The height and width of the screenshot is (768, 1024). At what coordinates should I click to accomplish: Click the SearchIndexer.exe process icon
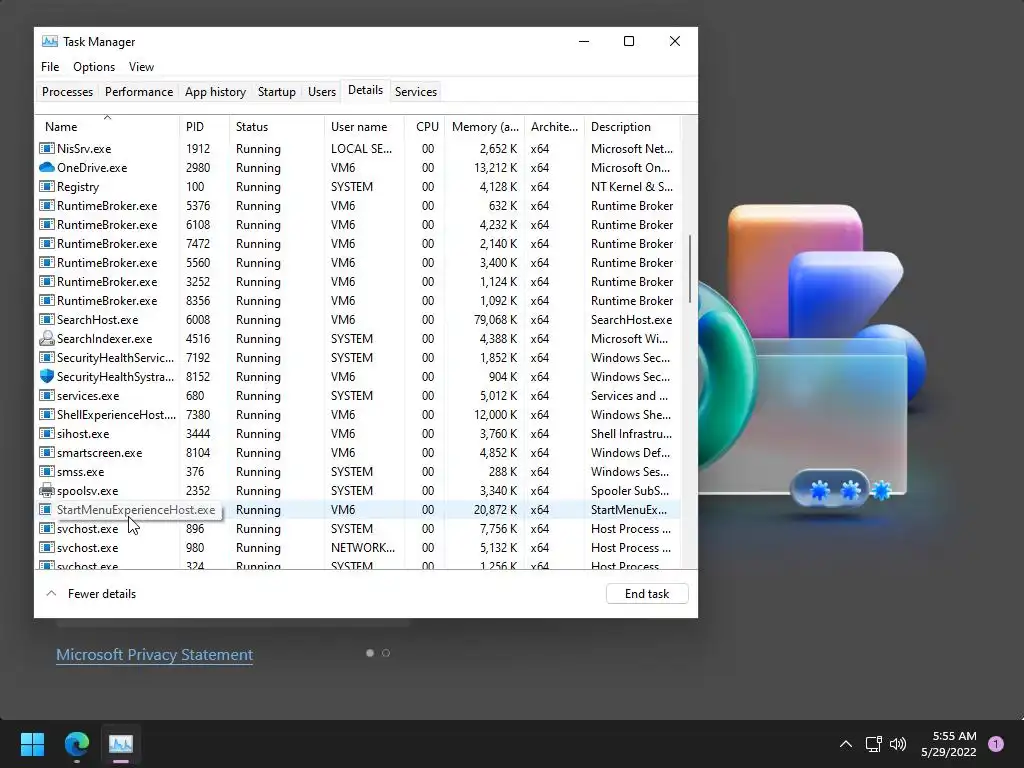tap(46, 338)
